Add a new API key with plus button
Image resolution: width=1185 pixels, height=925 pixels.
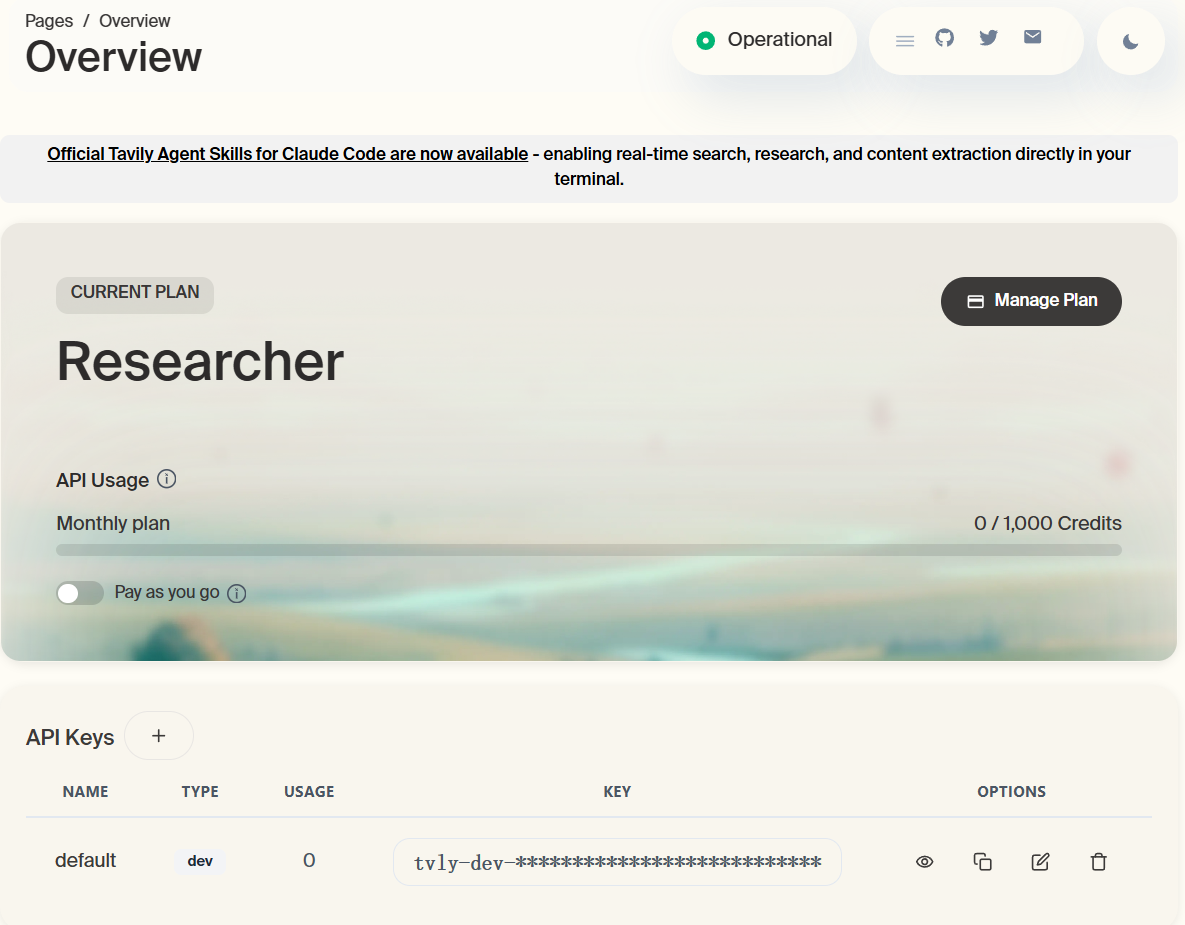pos(159,736)
